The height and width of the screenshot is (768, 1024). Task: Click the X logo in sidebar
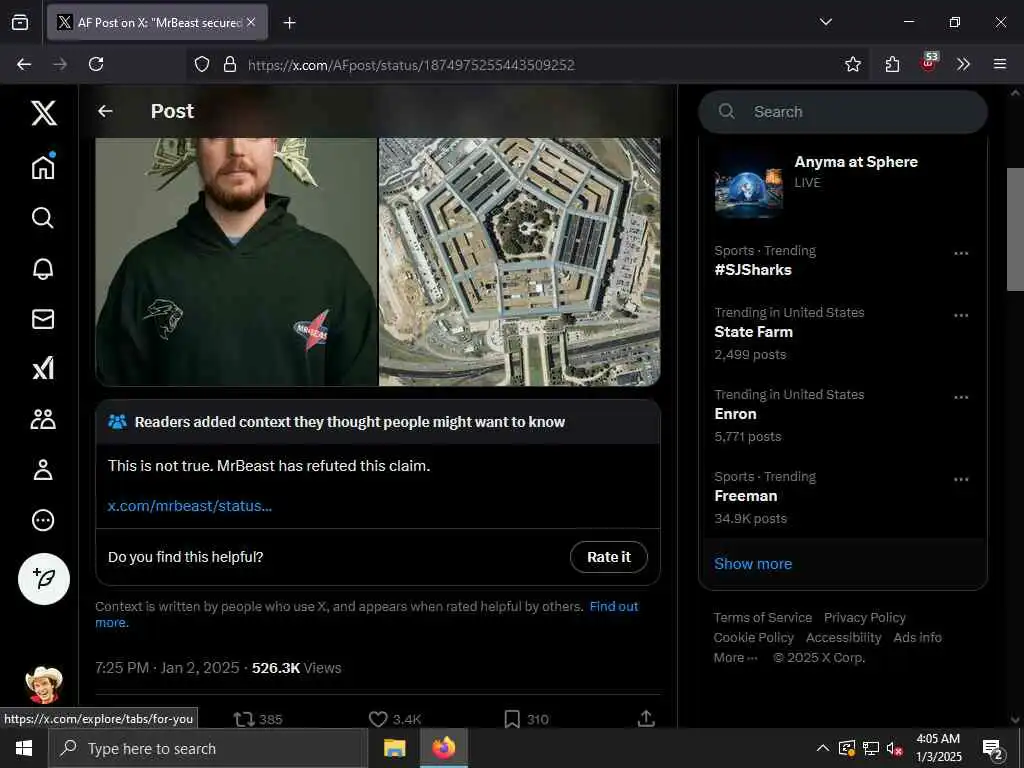pyautogui.click(x=44, y=113)
